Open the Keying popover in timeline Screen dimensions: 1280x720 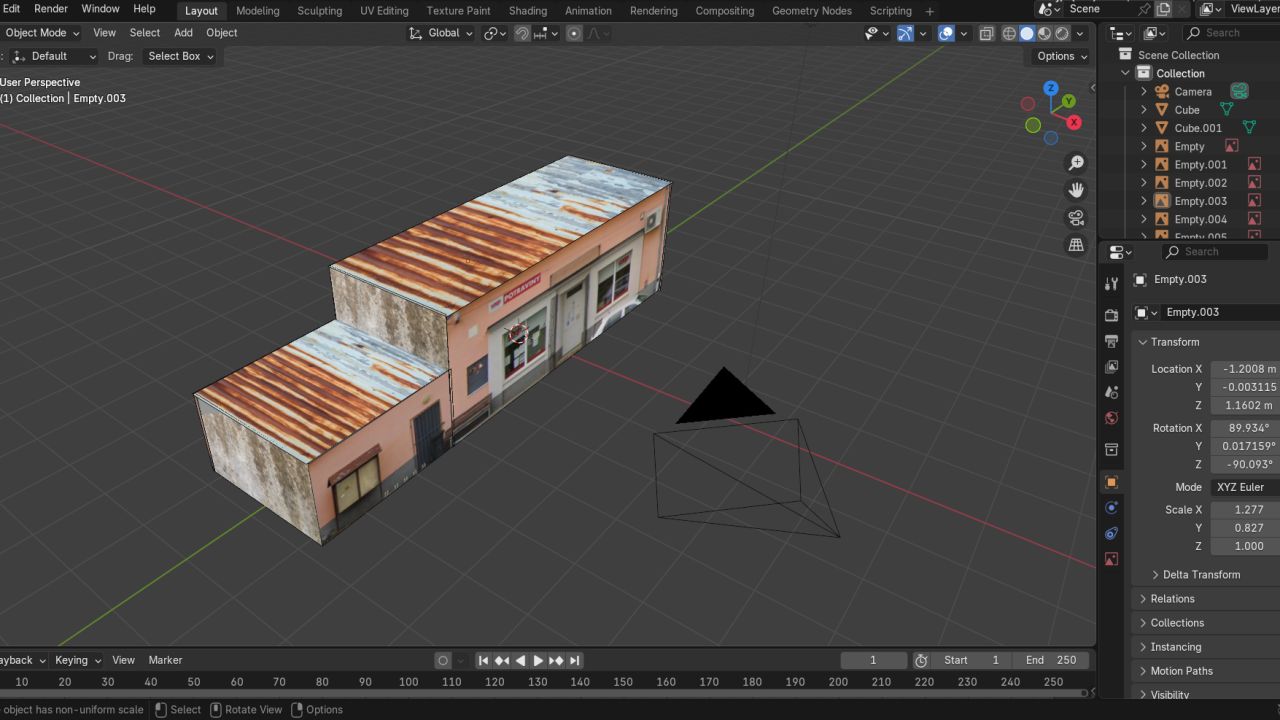(78, 660)
